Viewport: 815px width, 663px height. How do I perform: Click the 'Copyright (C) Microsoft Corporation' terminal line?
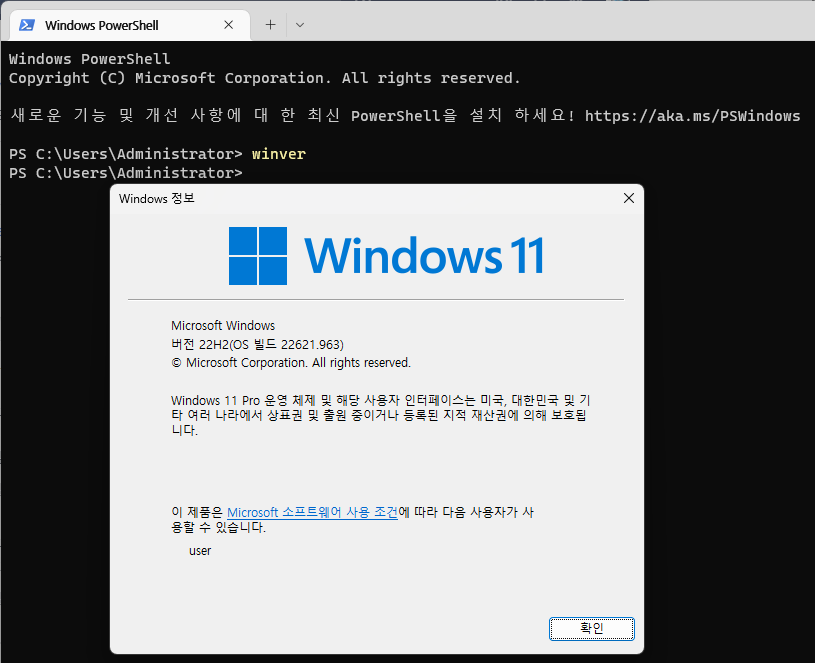(265, 78)
